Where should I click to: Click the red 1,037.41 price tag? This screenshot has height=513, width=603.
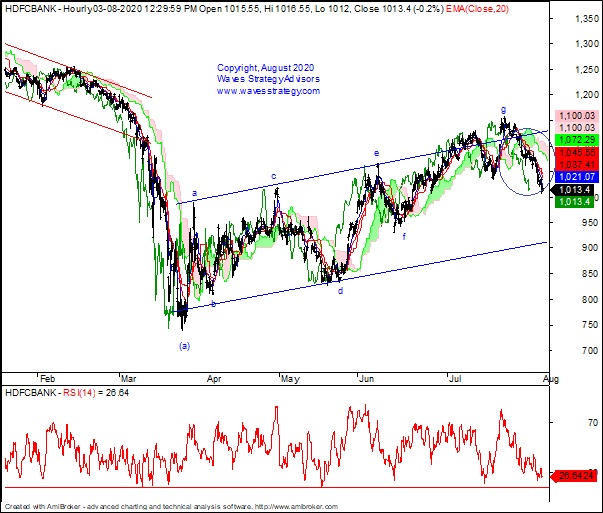point(577,165)
